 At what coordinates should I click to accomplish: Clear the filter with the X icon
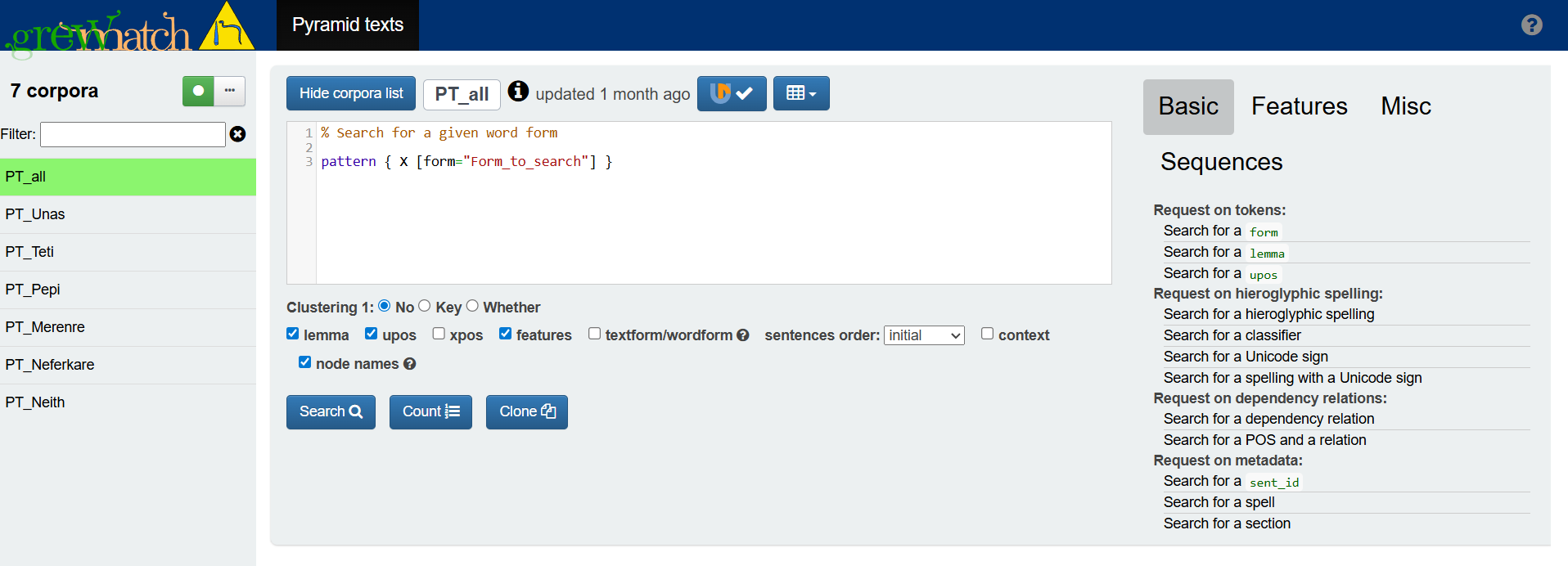pos(238,134)
